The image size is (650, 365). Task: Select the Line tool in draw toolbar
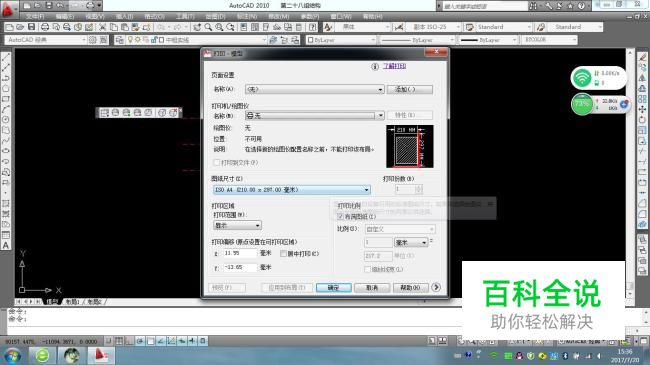click(6, 57)
